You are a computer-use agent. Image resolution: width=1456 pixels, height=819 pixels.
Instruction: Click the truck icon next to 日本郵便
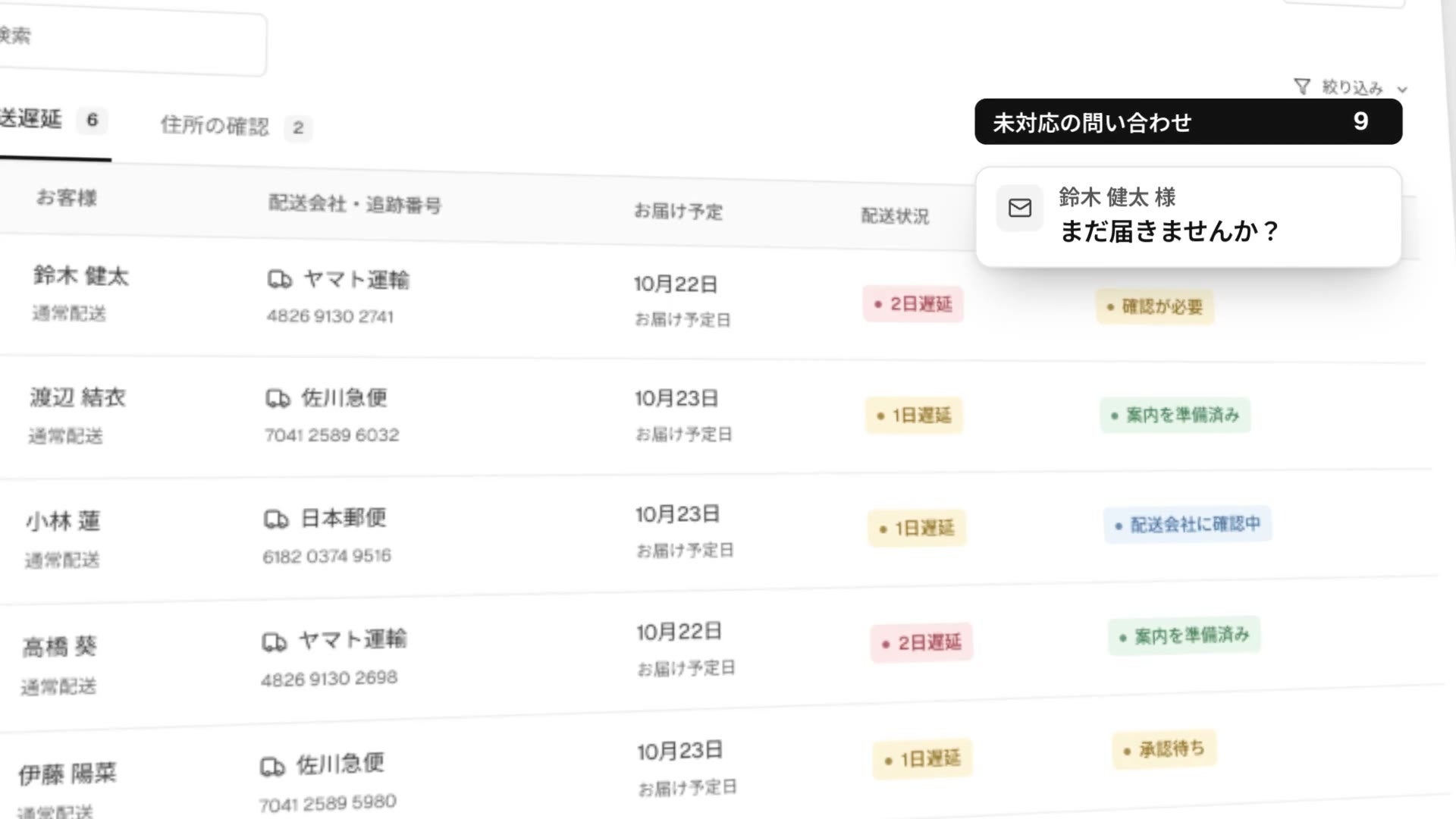click(276, 519)
